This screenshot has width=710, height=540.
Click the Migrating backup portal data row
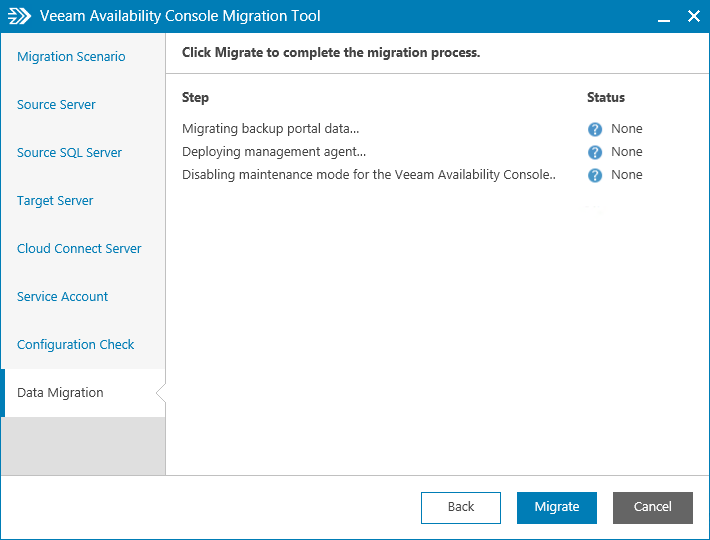click(270, 129)
